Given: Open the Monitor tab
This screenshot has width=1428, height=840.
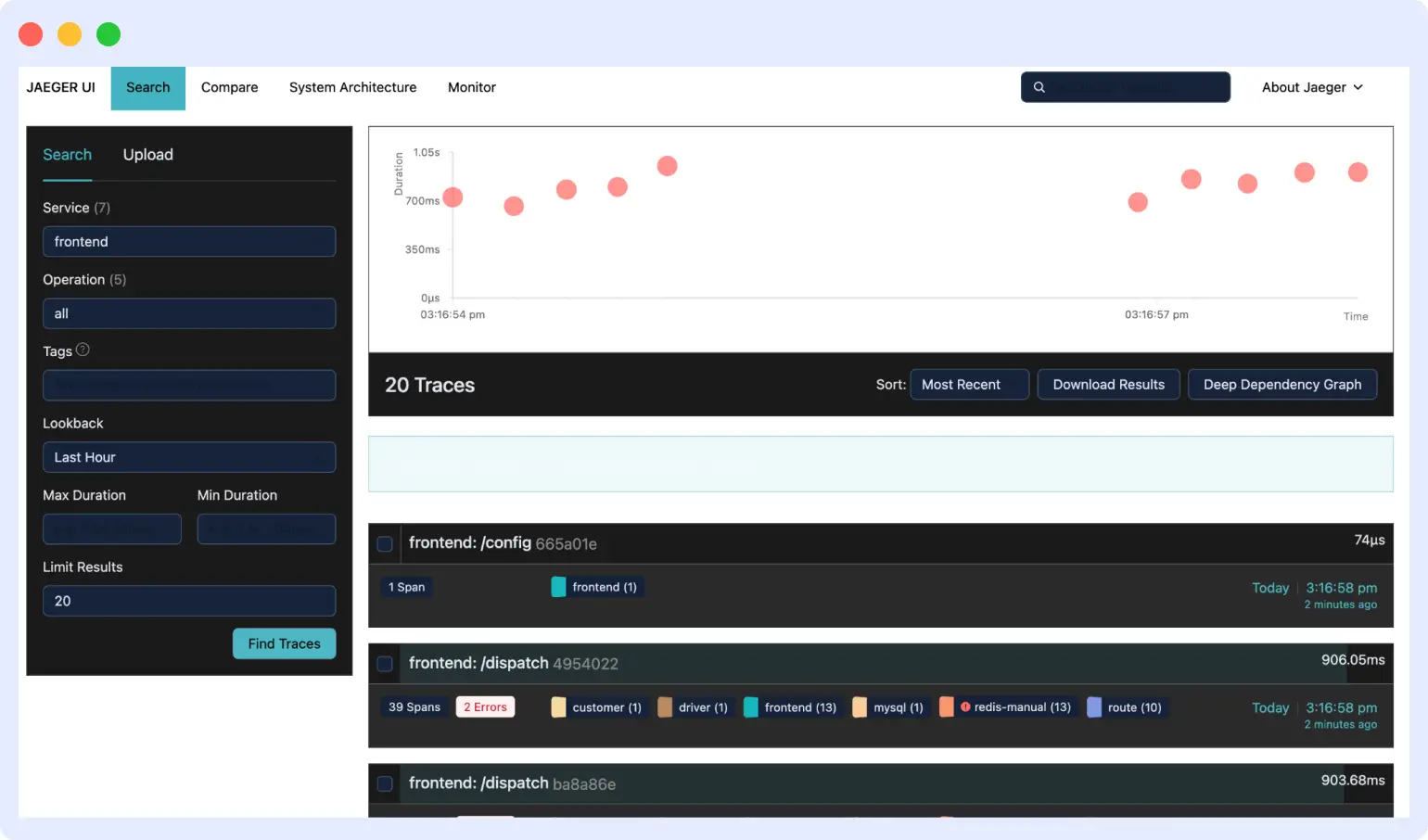Looking at the screenshot, I should 472,88.
